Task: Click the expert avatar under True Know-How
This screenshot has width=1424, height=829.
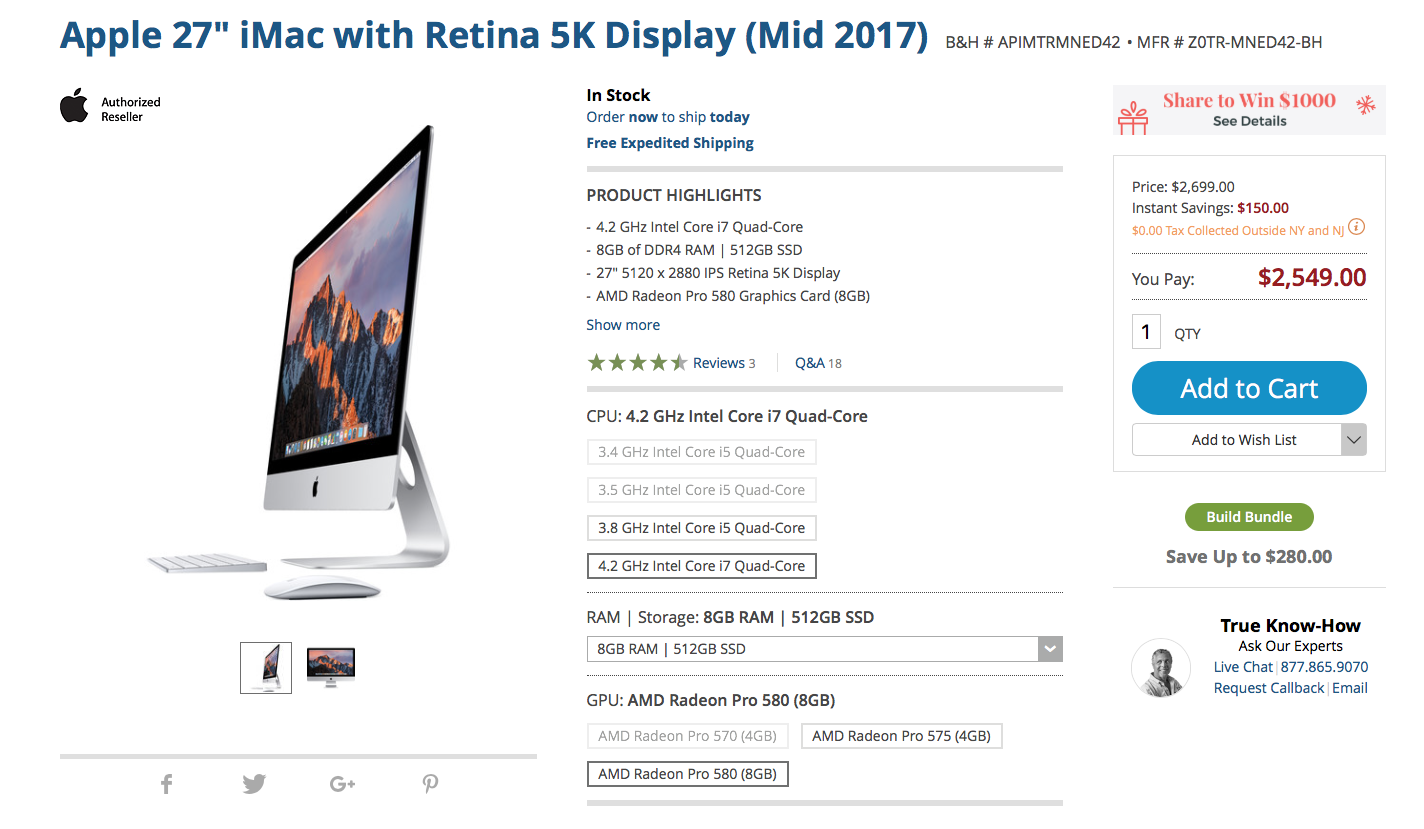Action: (1160, 668)
